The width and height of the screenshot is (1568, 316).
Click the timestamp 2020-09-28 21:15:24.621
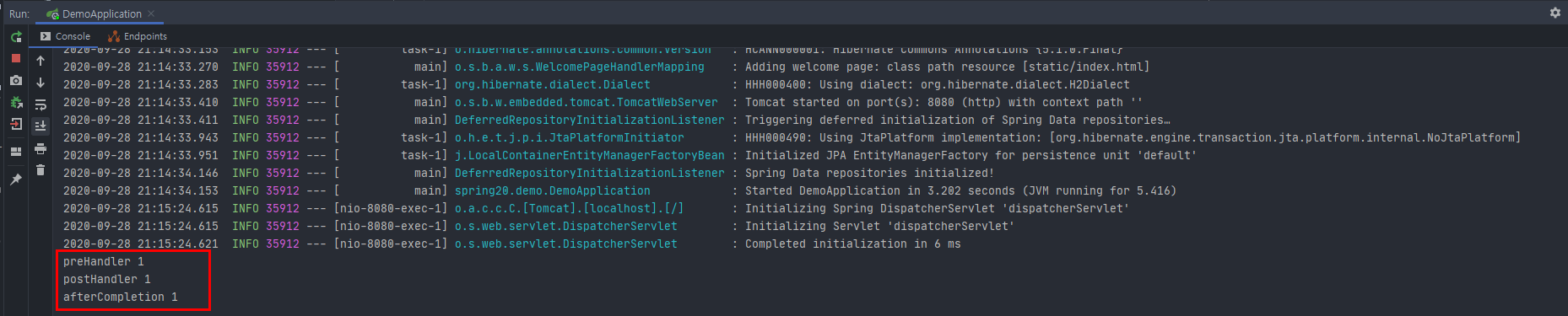click(141, 244)
